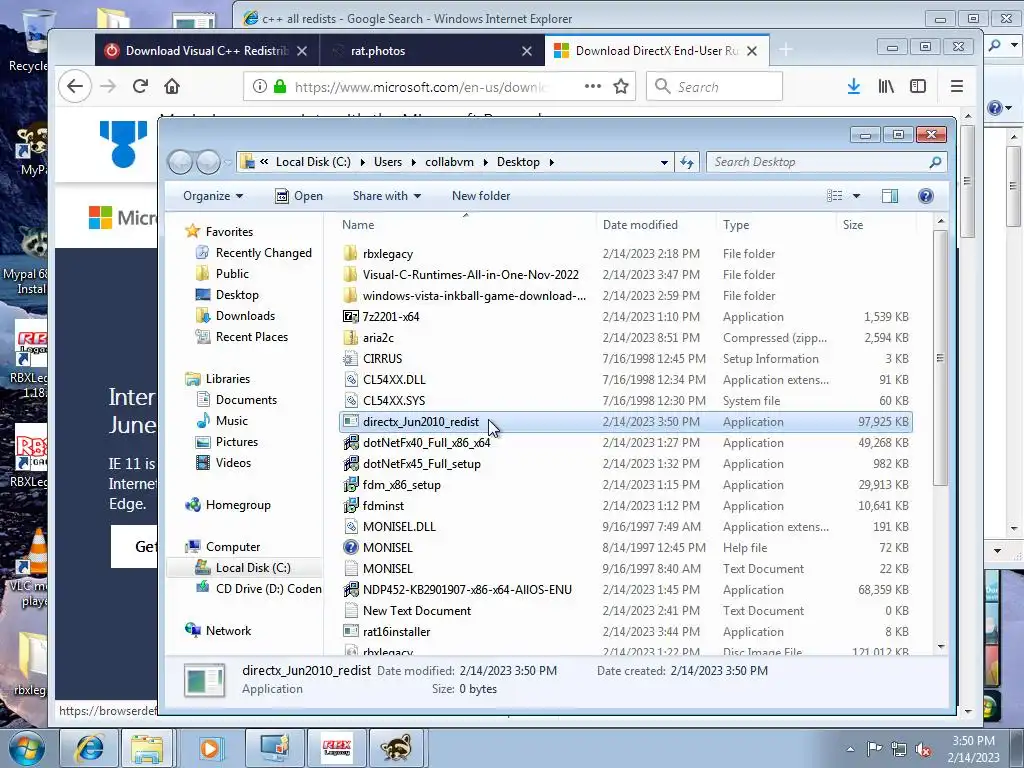This screenshot has height=768, width=1024.
Task: Expand address bar history dropdown
Action: coord(664,162)
